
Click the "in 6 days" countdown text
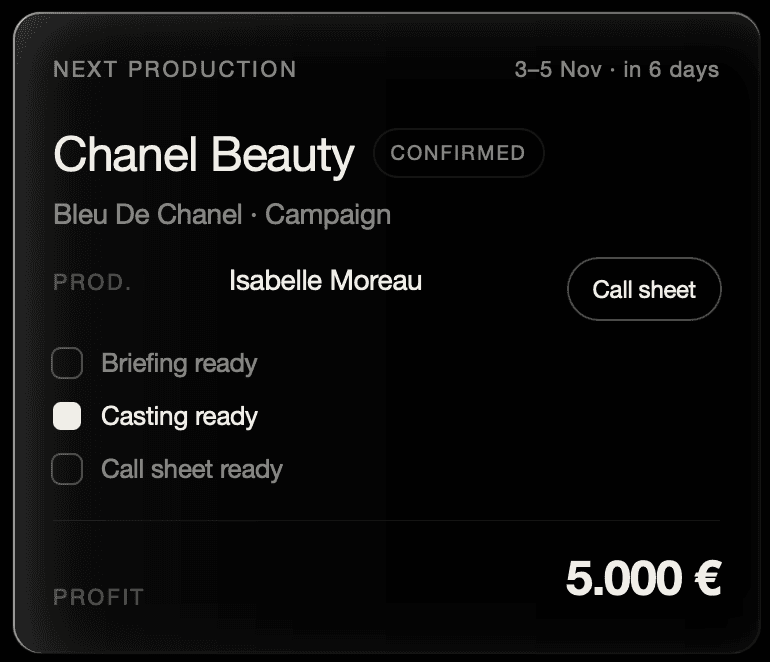(671, 70)
